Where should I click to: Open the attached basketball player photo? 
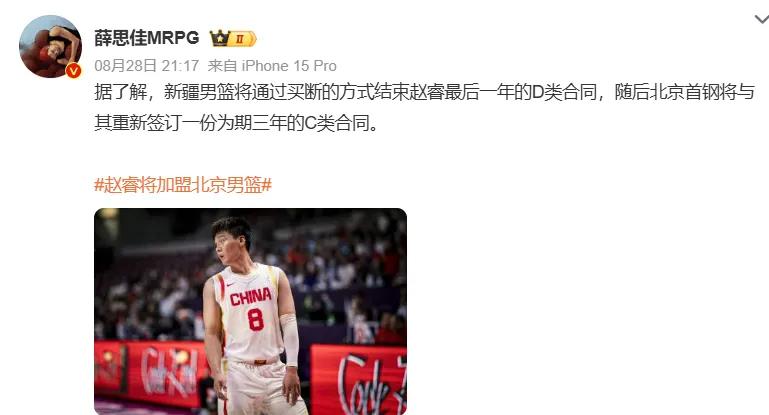pos(251,311)
